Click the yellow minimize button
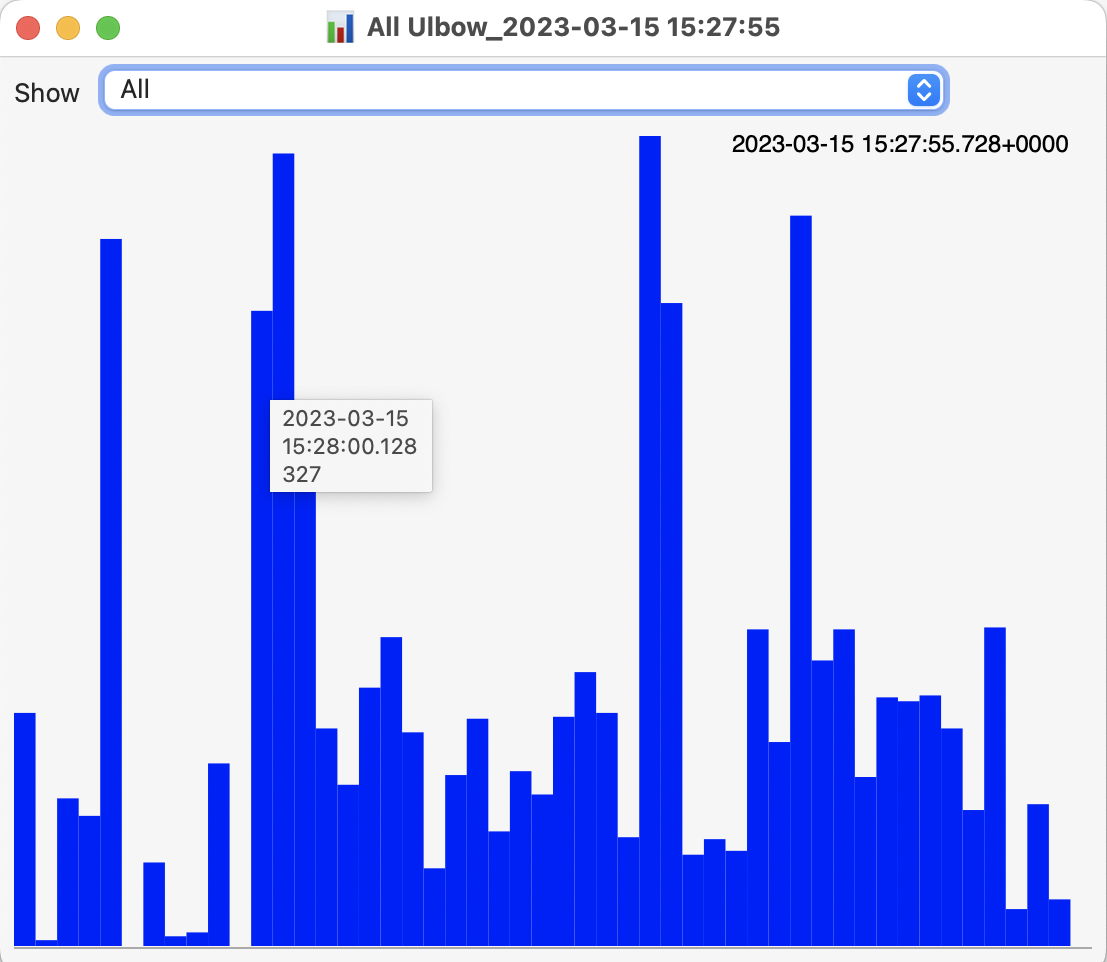 click(x=68, y=28)
